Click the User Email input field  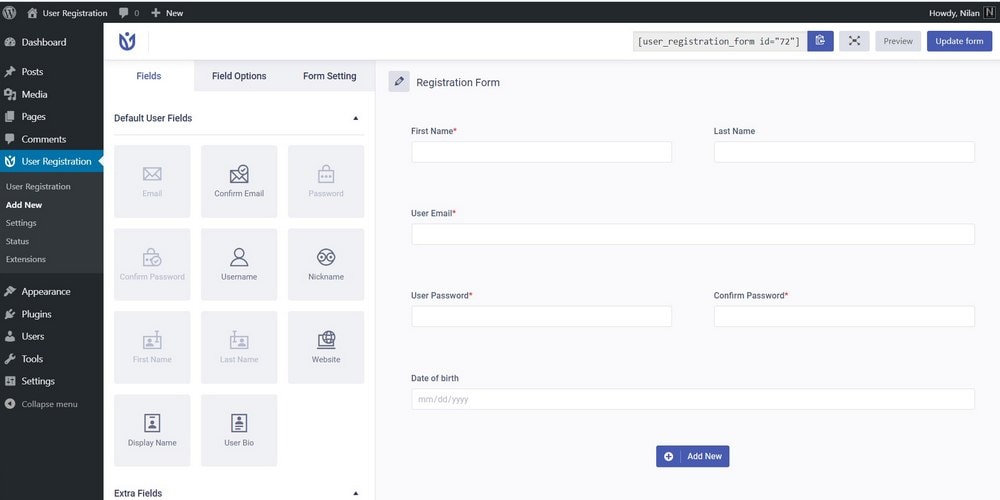click(693, 234)
